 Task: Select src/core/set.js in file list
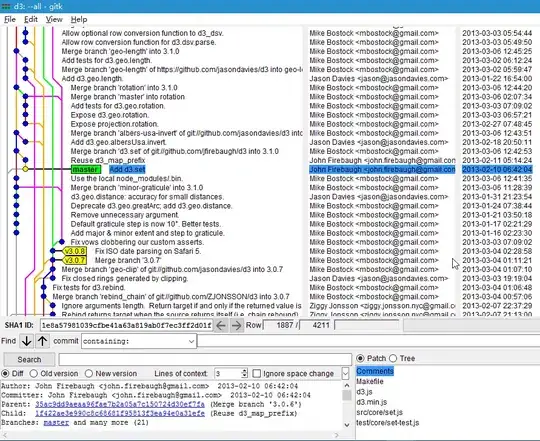pos(379,412)
